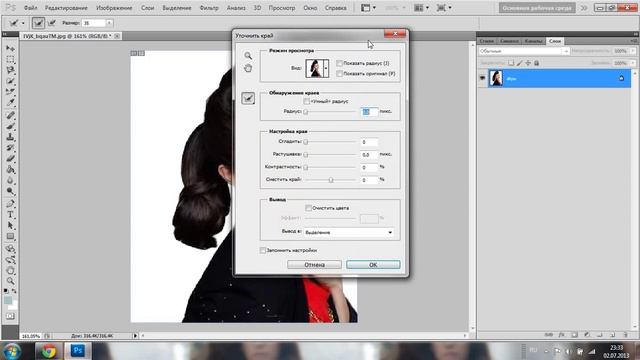640x360 pixels.
Task: Open the Изображение menu
Action: point(114,8)
